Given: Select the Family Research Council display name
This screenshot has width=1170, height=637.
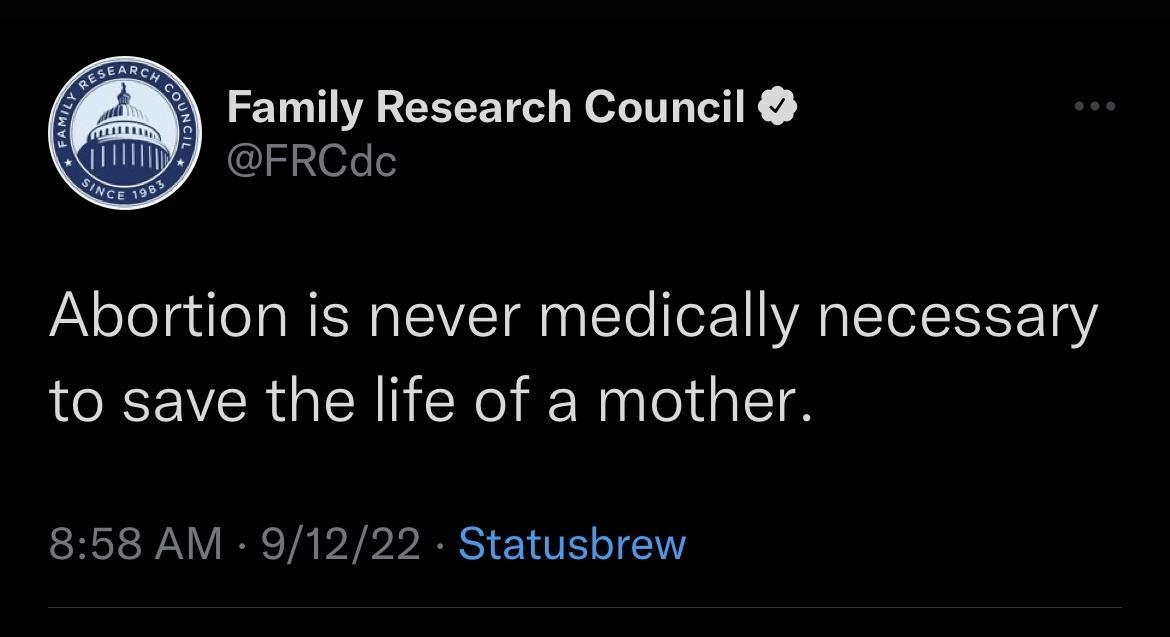Looking at the screenshot, I should coord(490,105).
